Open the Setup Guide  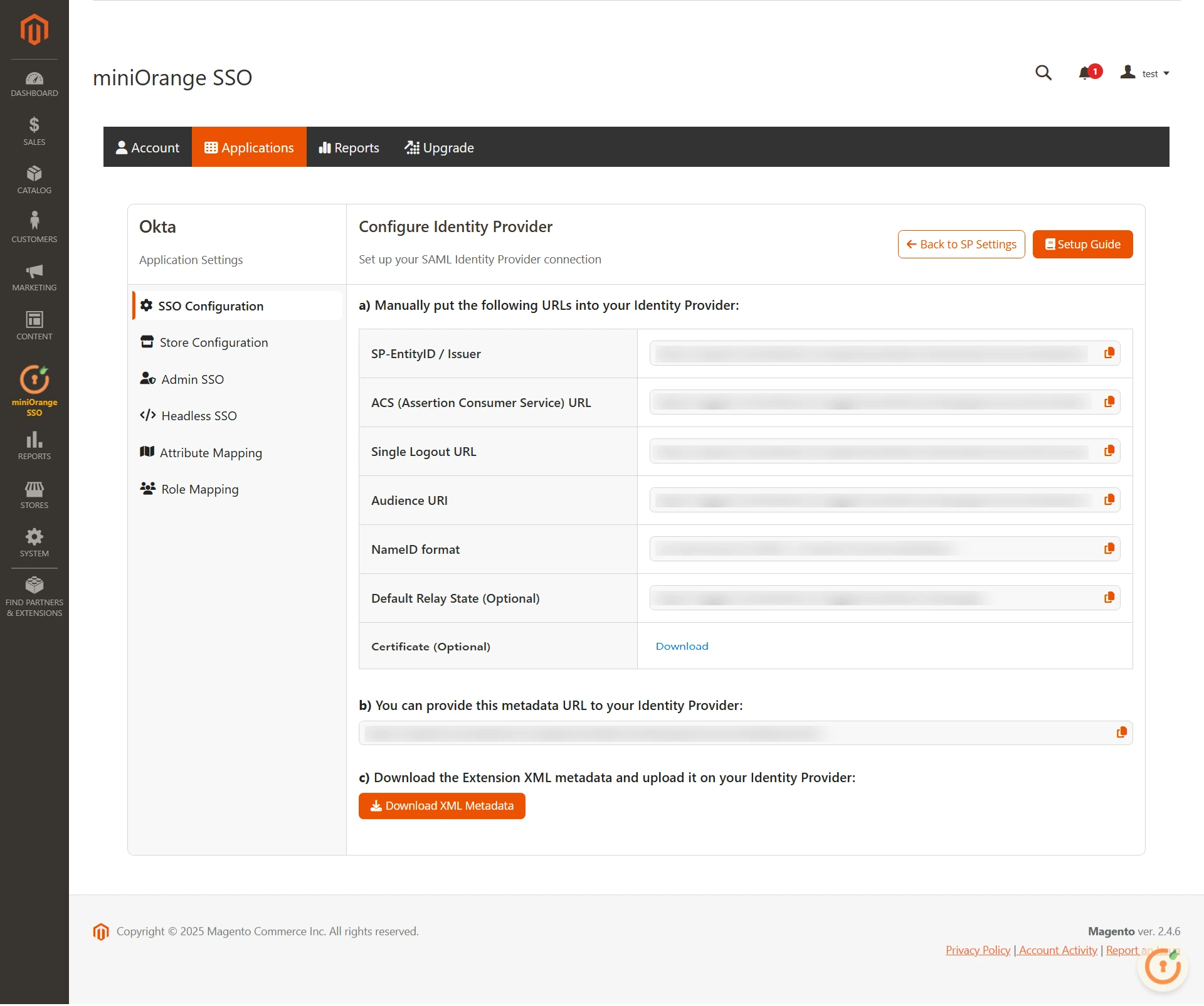click(x=1082, y=244)
